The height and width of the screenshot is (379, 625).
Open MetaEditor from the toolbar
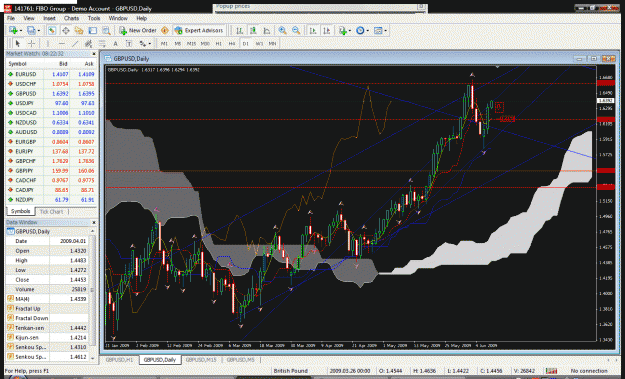point(165,30)
